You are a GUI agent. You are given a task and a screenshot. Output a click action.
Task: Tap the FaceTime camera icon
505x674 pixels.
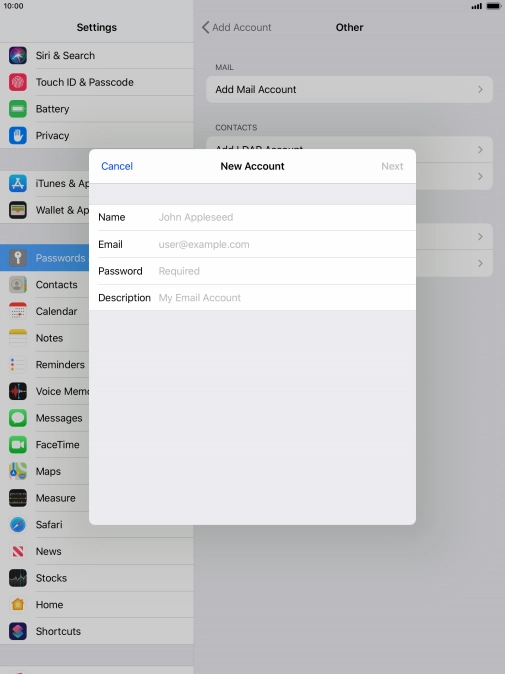click(18, 444)
